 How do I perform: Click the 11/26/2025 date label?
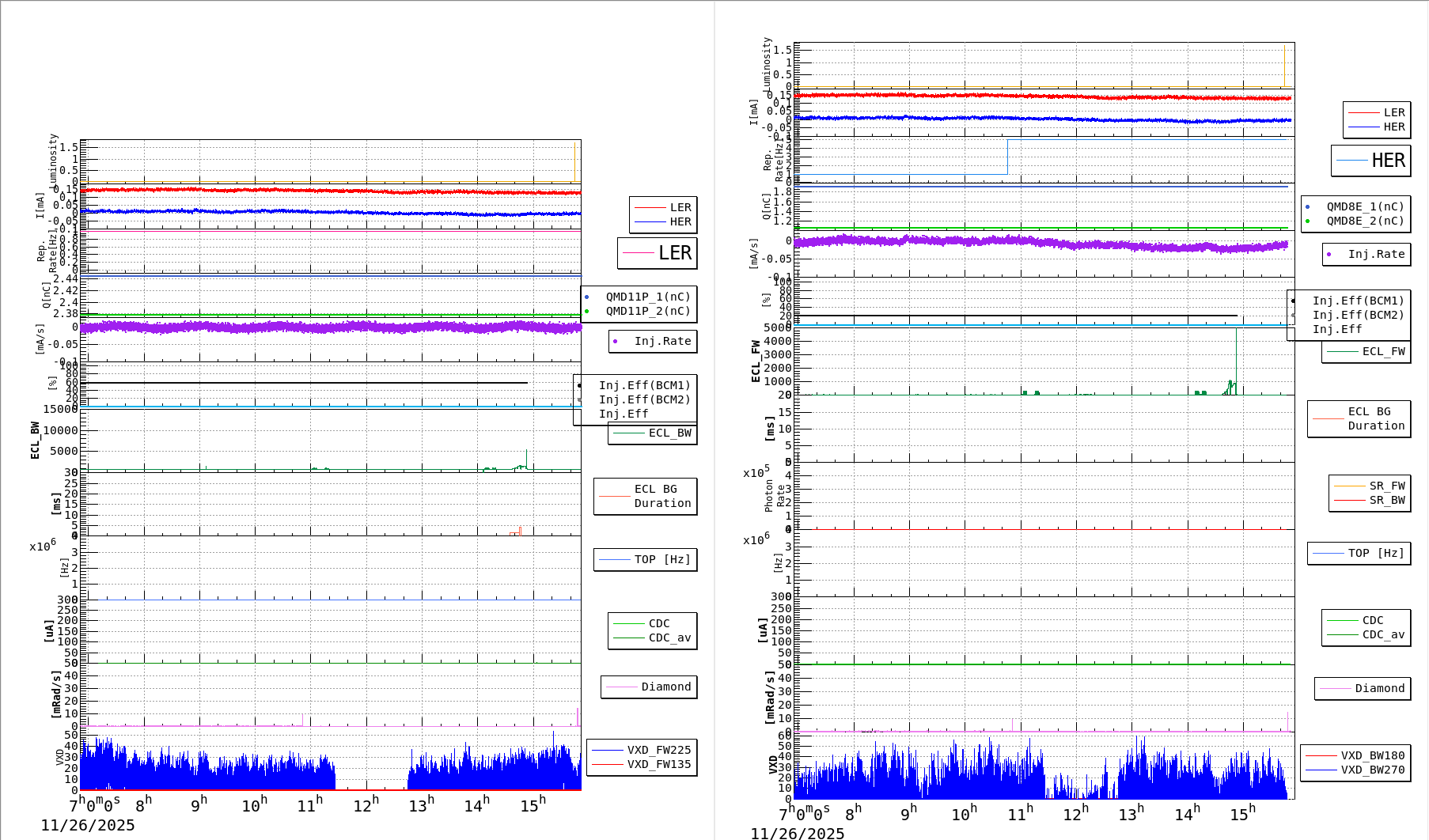point(89,824)
